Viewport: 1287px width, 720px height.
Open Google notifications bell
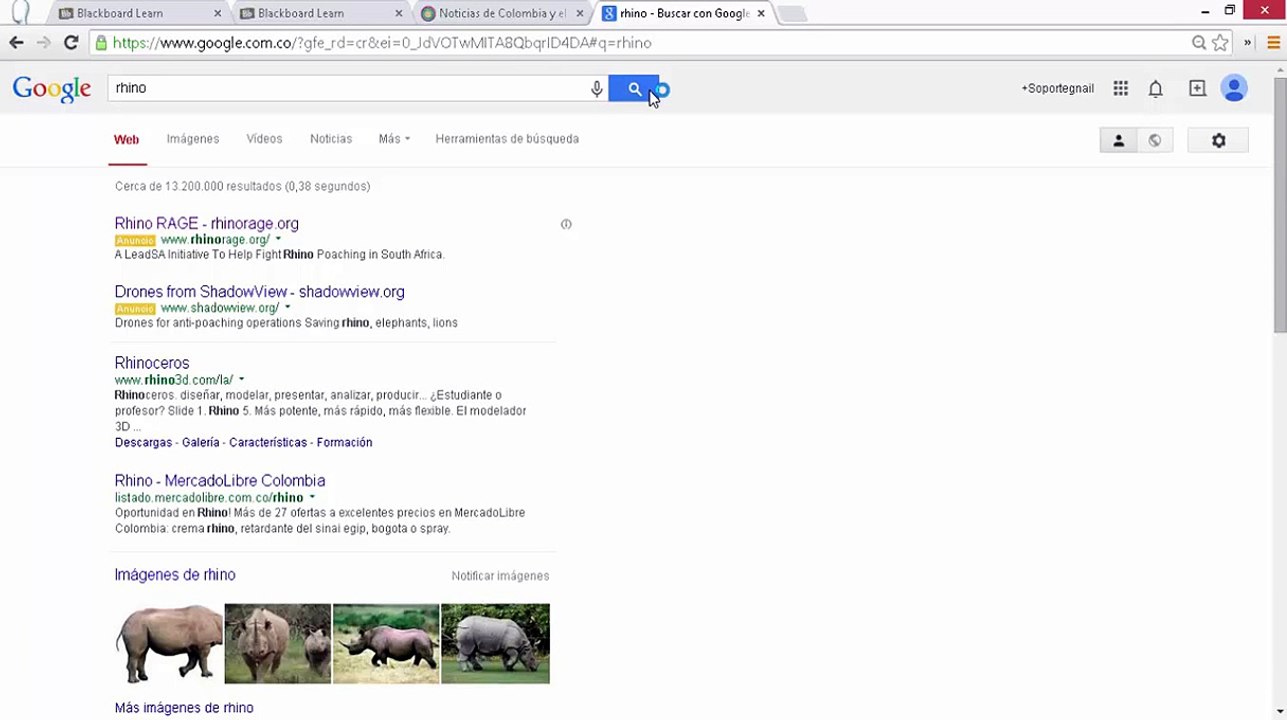pyautogui.click(x=1155, y=88)
